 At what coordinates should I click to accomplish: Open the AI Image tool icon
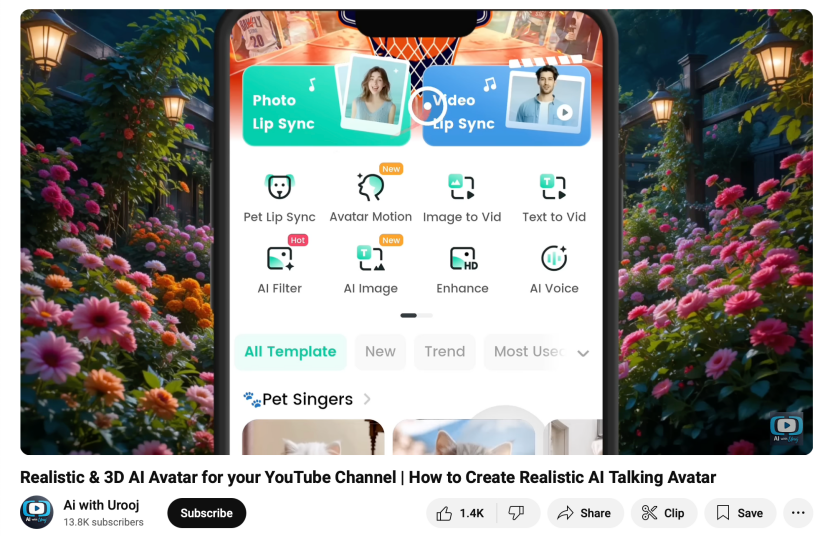pyautogui.click(x=371, y=259)
